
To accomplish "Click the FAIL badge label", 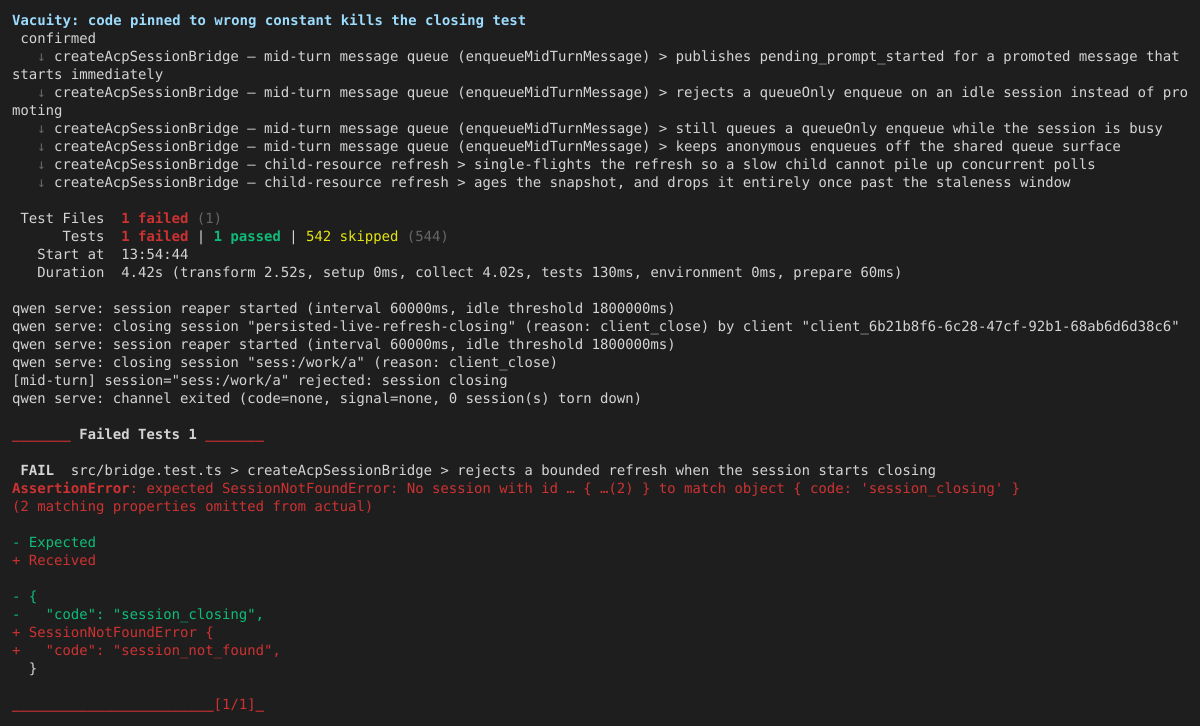I will click(x=37, y=470).
